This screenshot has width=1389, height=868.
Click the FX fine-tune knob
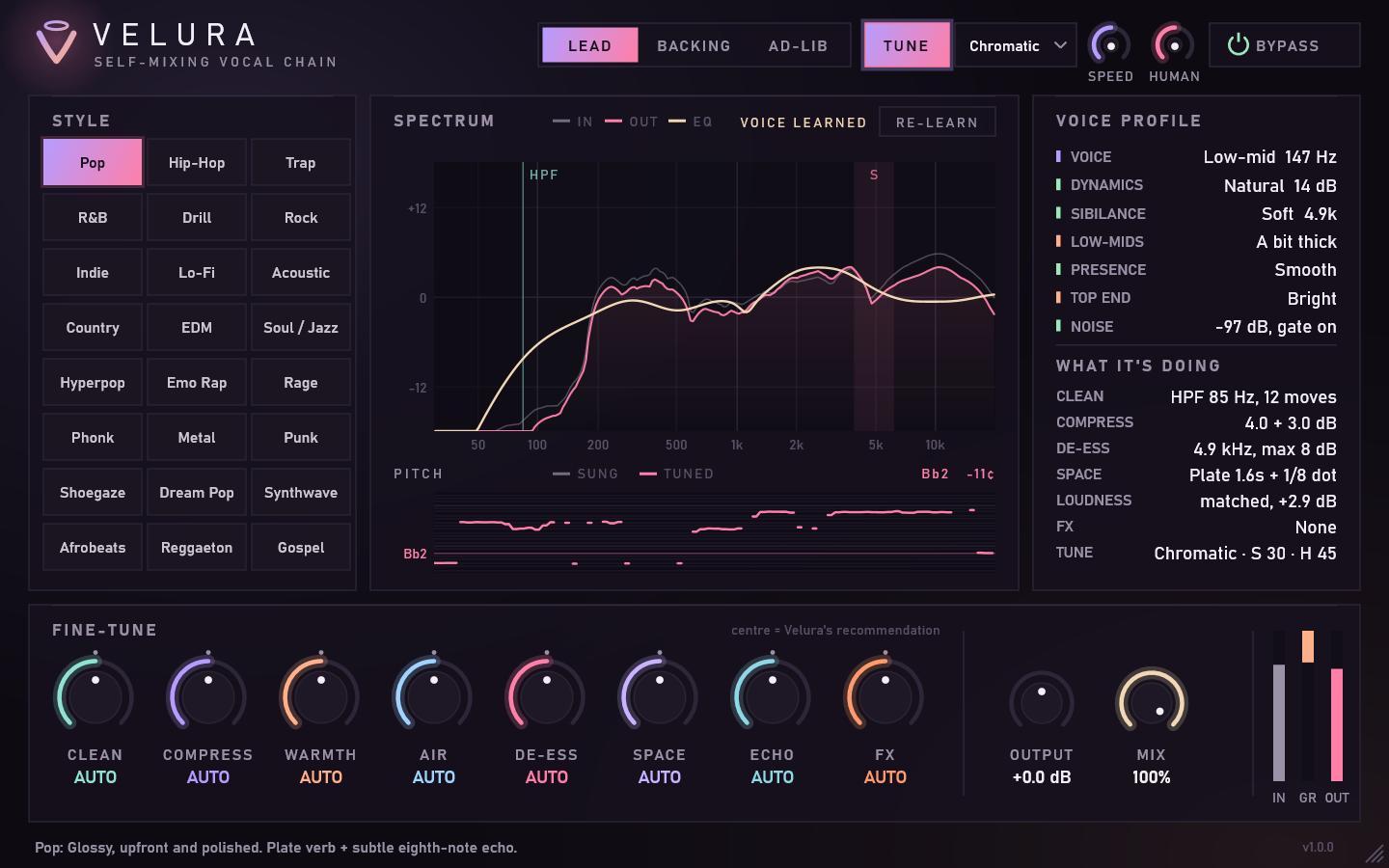885,694
